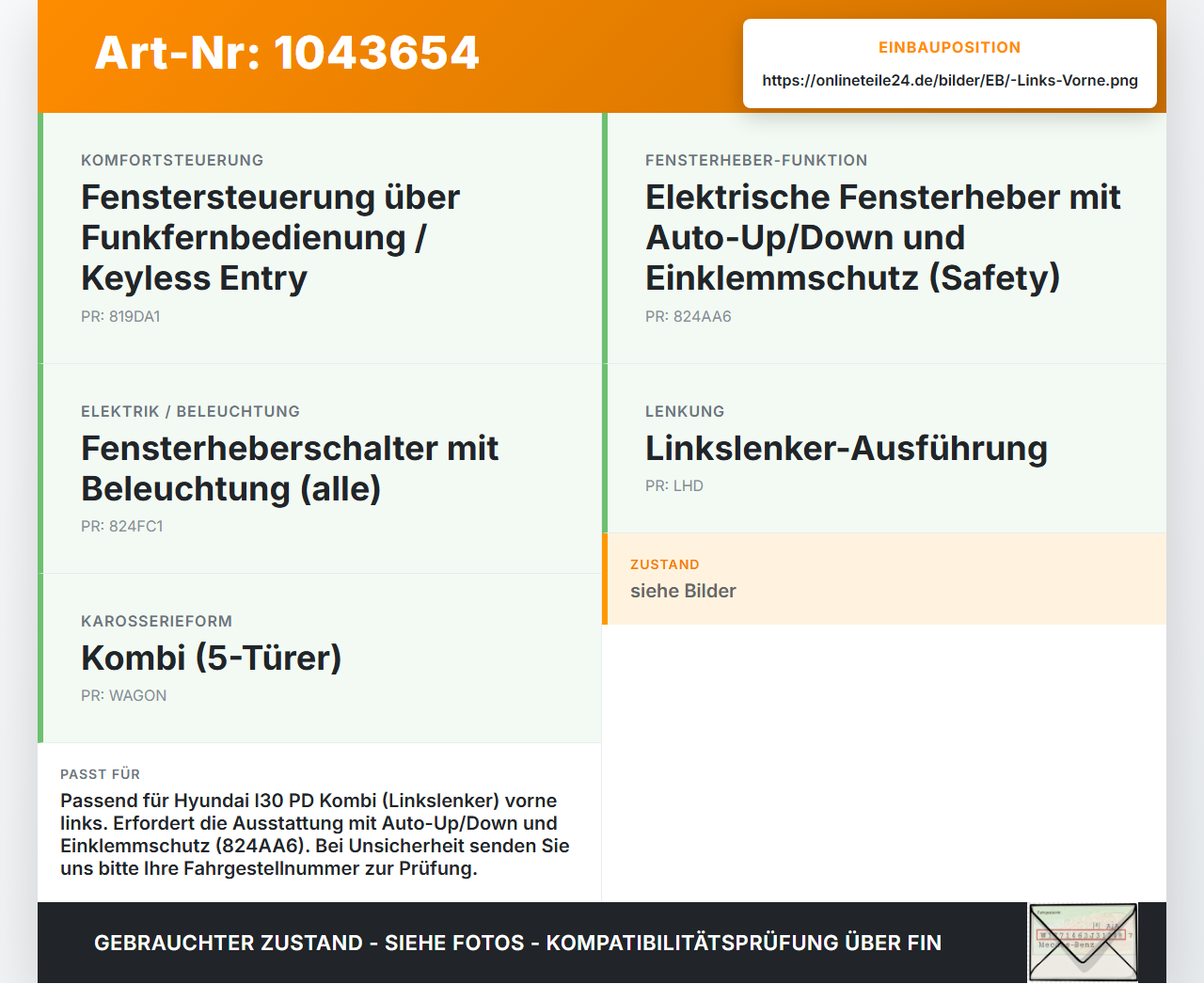Click the PR: 824FC1 code
This screenshot has width=1204, height=984.
point(122,527)
